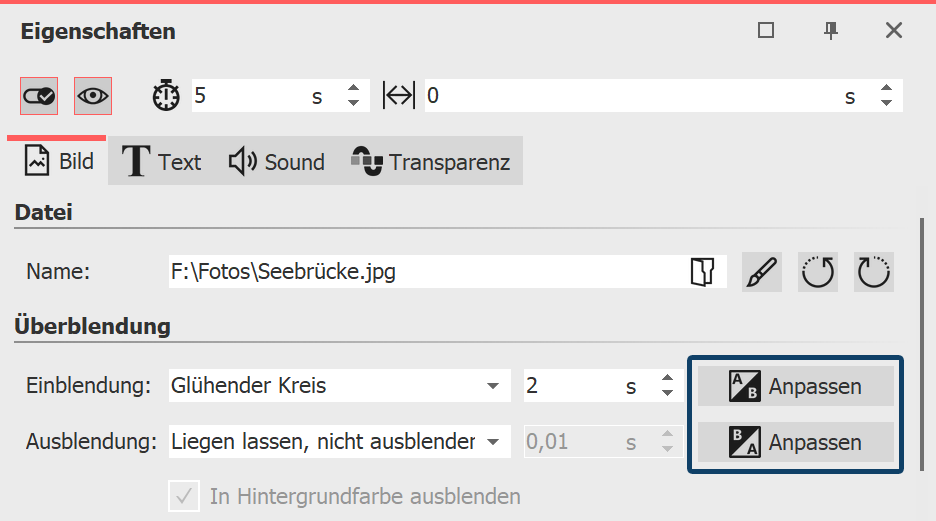The height and width of the screenshot is (521, 936).
Task: Click Anpassen button for Ausblendung
Action: tap(795, 442)
